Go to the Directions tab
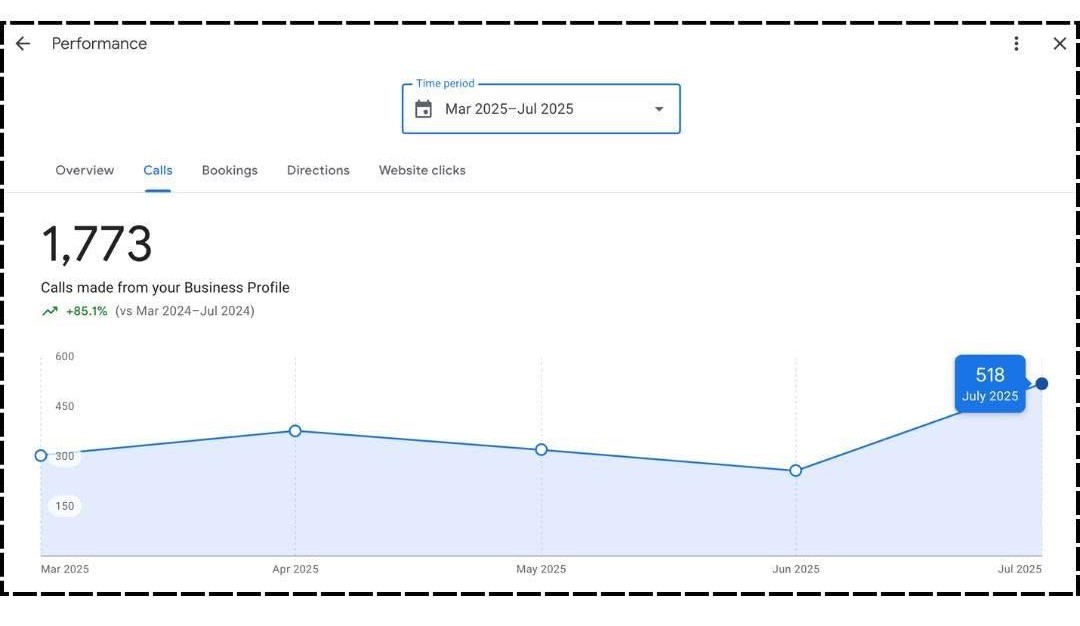 click(318, 171)
